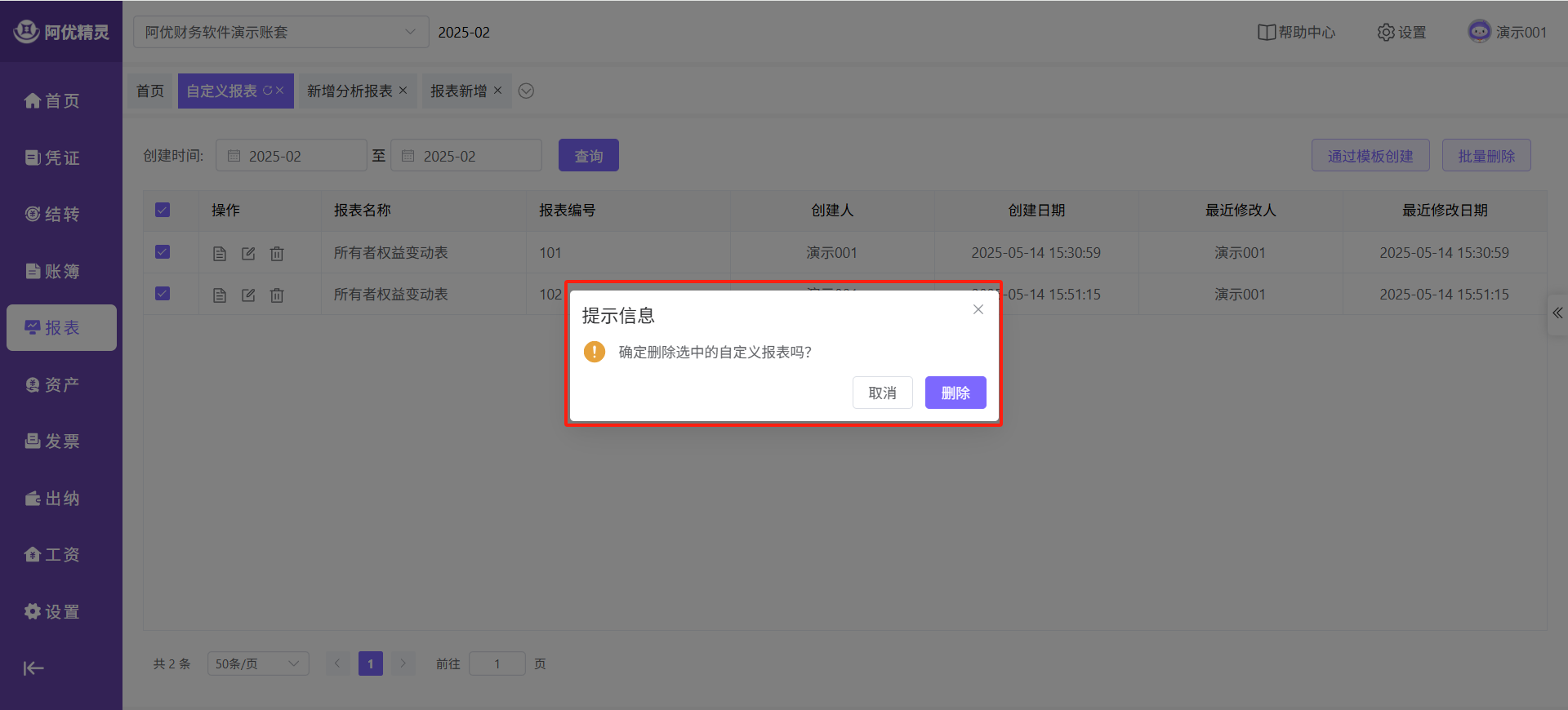1568x710 pixels.
Task: Confirm with the 删除 button
Action: tap(955, 393)
